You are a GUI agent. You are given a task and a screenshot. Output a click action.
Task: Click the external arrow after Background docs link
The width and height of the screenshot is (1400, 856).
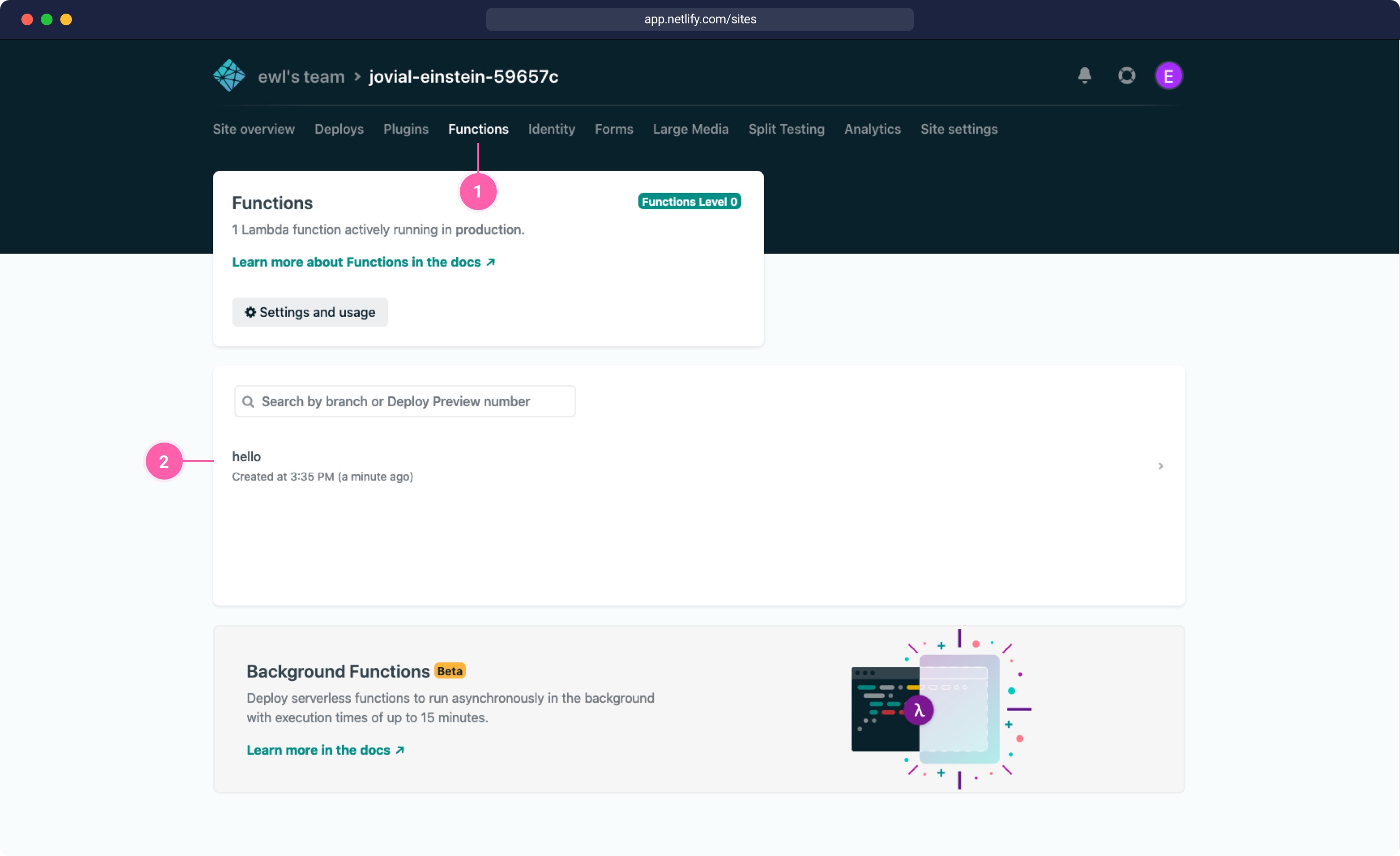tap(400, 750)
